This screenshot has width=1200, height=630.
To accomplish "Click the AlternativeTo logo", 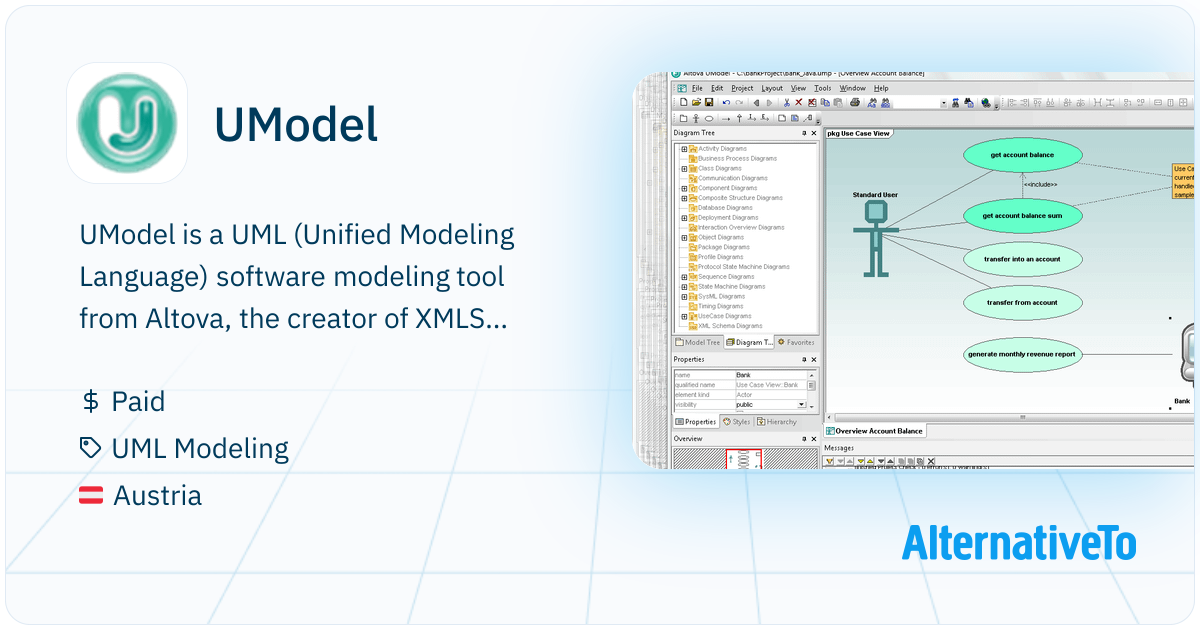I will pos(1019,542).
